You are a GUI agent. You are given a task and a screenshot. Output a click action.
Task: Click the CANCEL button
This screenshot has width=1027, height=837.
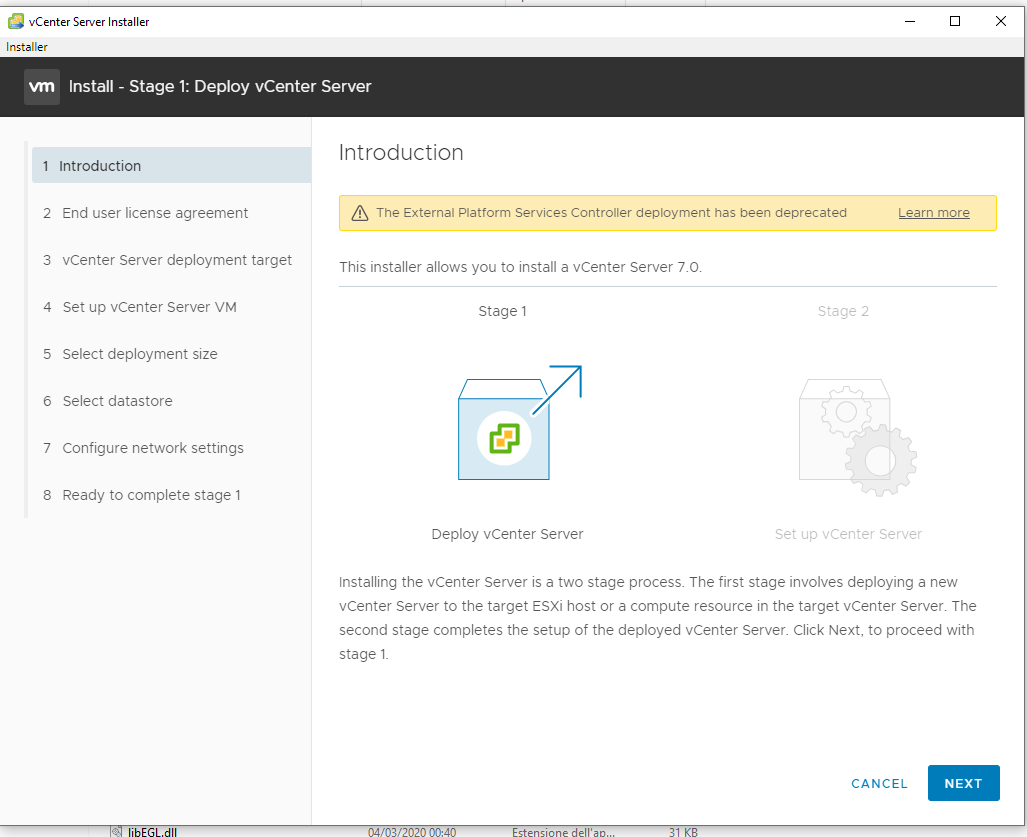tap(879, 783)
